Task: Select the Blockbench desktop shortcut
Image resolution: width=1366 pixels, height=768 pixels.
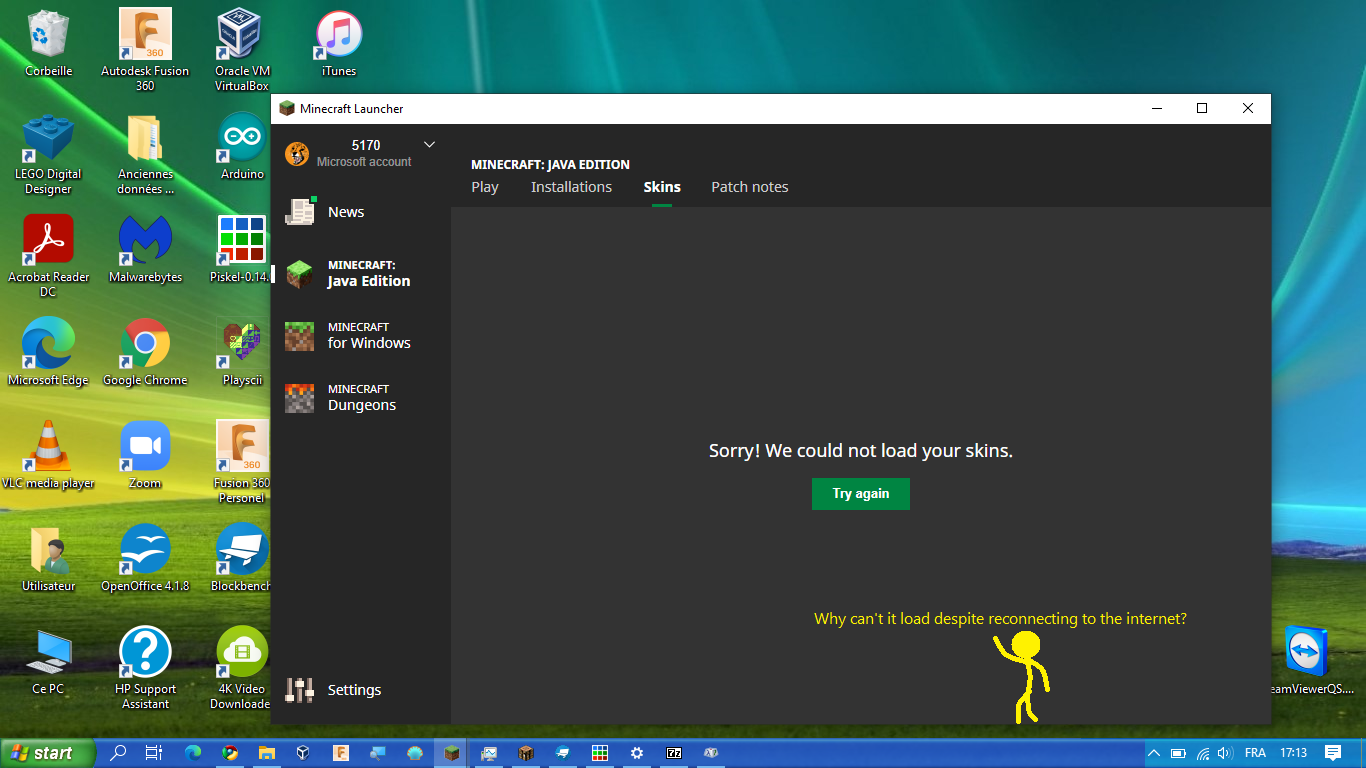Action: pyautogui.click(x=242, y=558)
